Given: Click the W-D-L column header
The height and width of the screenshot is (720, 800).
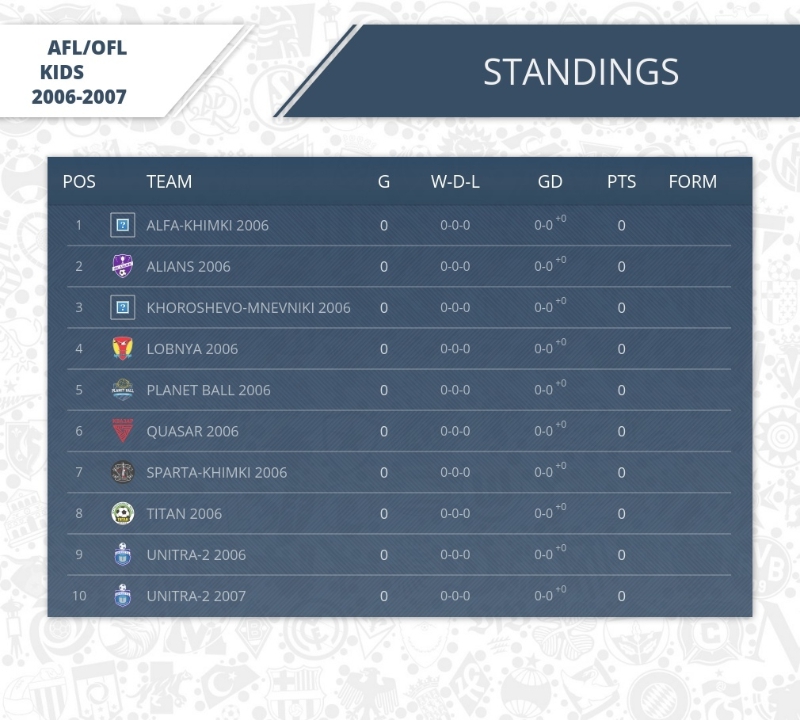Looking at the screenshot, I should tap(455, 182).
